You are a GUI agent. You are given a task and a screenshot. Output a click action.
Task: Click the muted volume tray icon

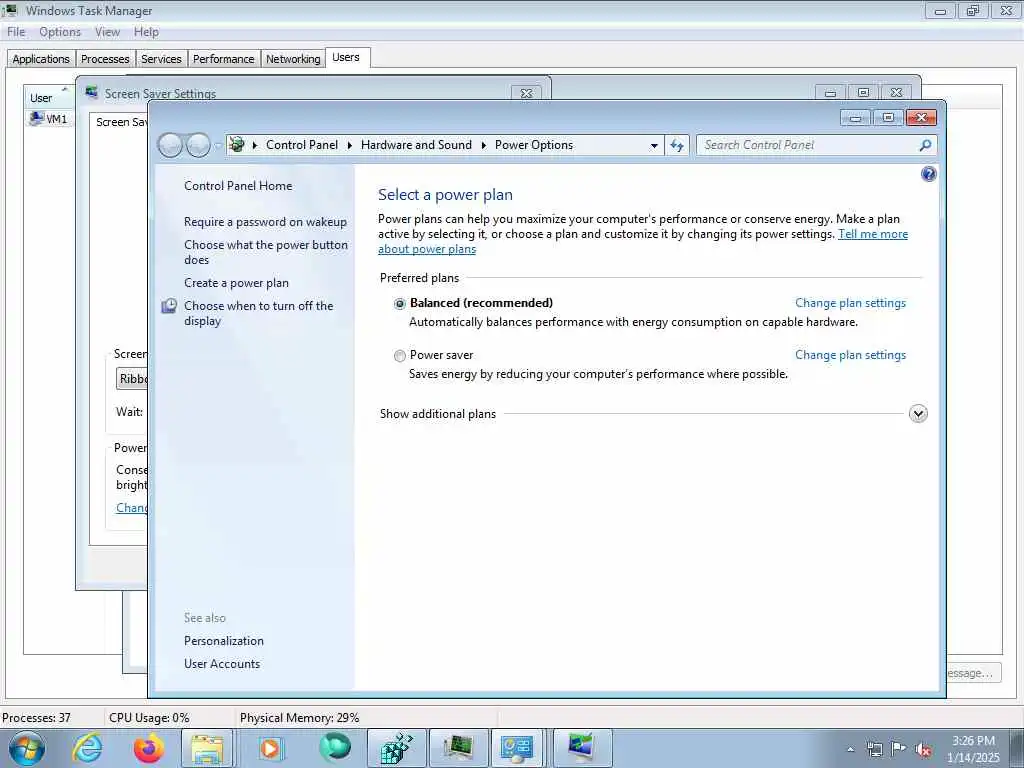(x=923, y=750)
